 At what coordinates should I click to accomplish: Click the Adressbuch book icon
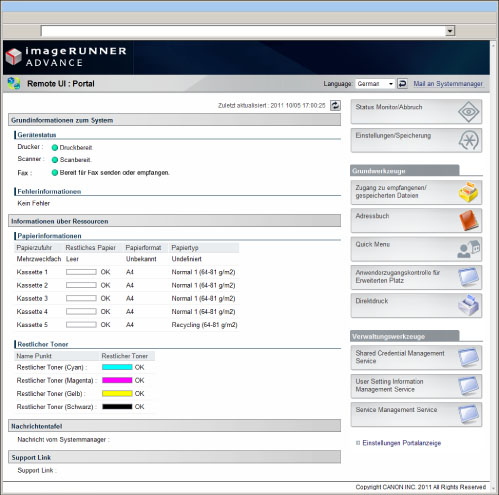(469, 220)
